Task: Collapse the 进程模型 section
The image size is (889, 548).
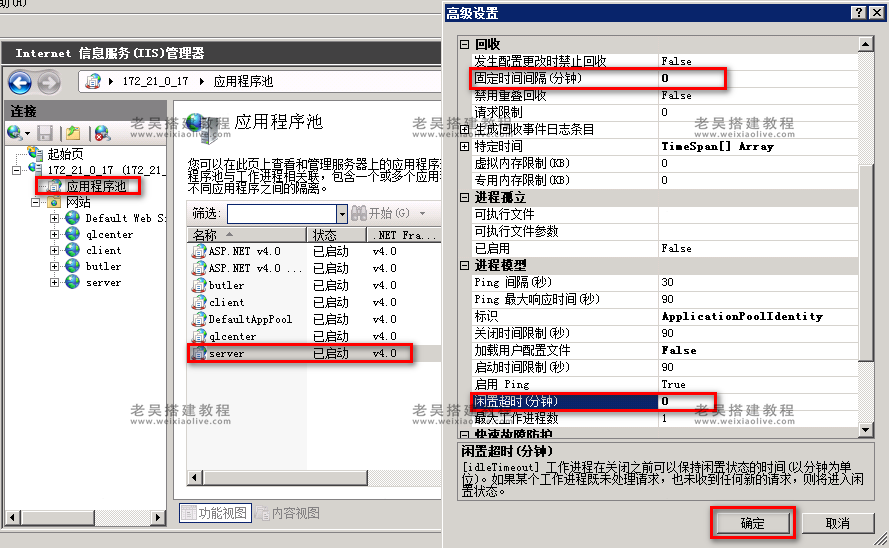Action: point(465,265)
